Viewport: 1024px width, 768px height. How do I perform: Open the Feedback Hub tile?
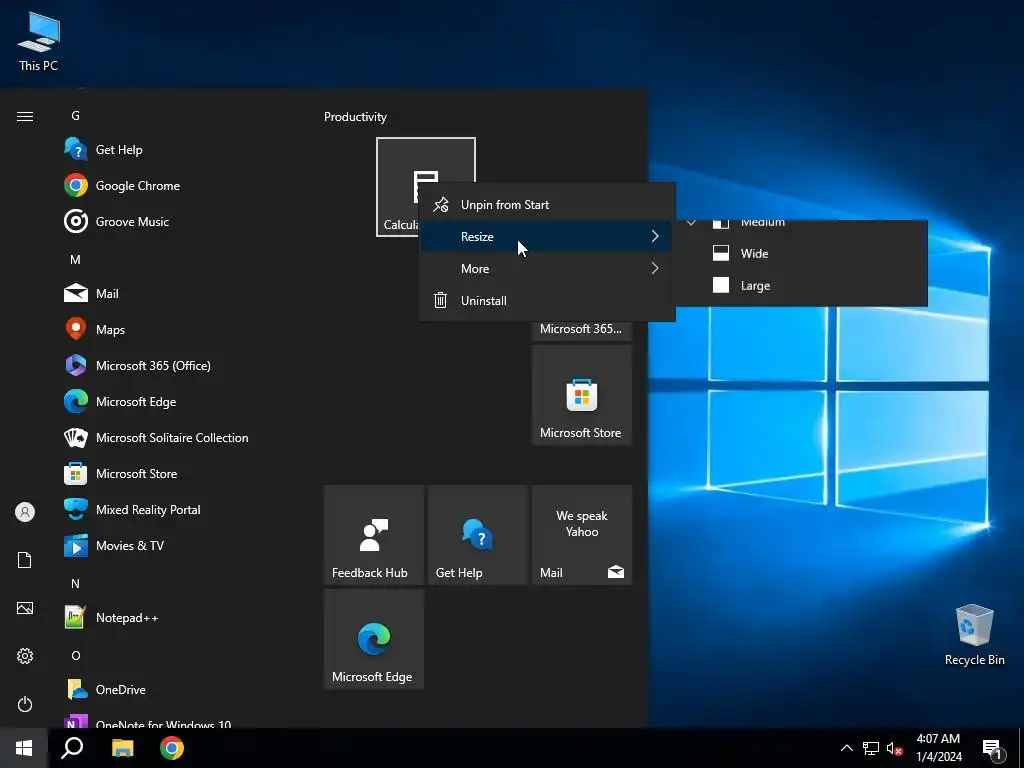click(x=374, y=535)
